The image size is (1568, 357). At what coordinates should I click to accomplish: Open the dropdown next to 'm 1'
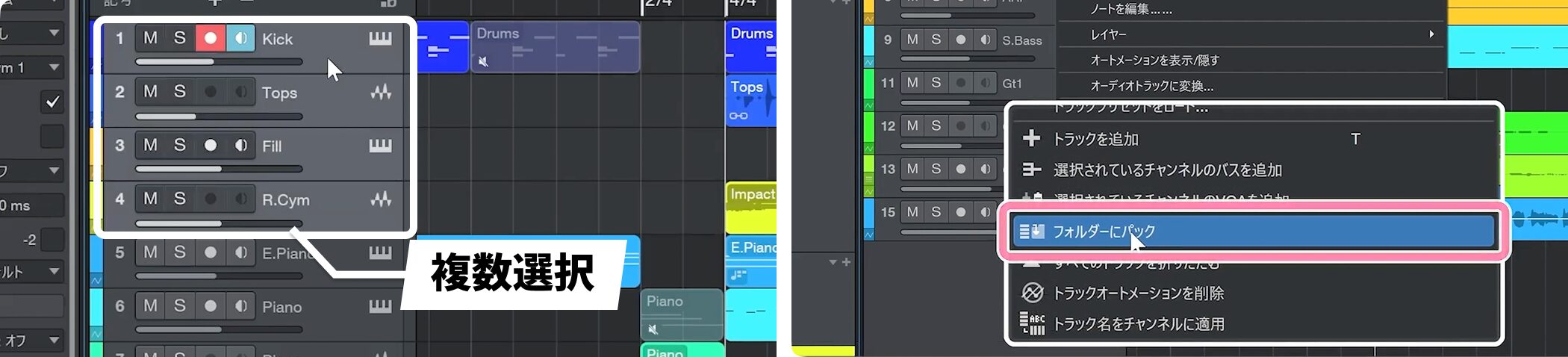coord(54,67)
